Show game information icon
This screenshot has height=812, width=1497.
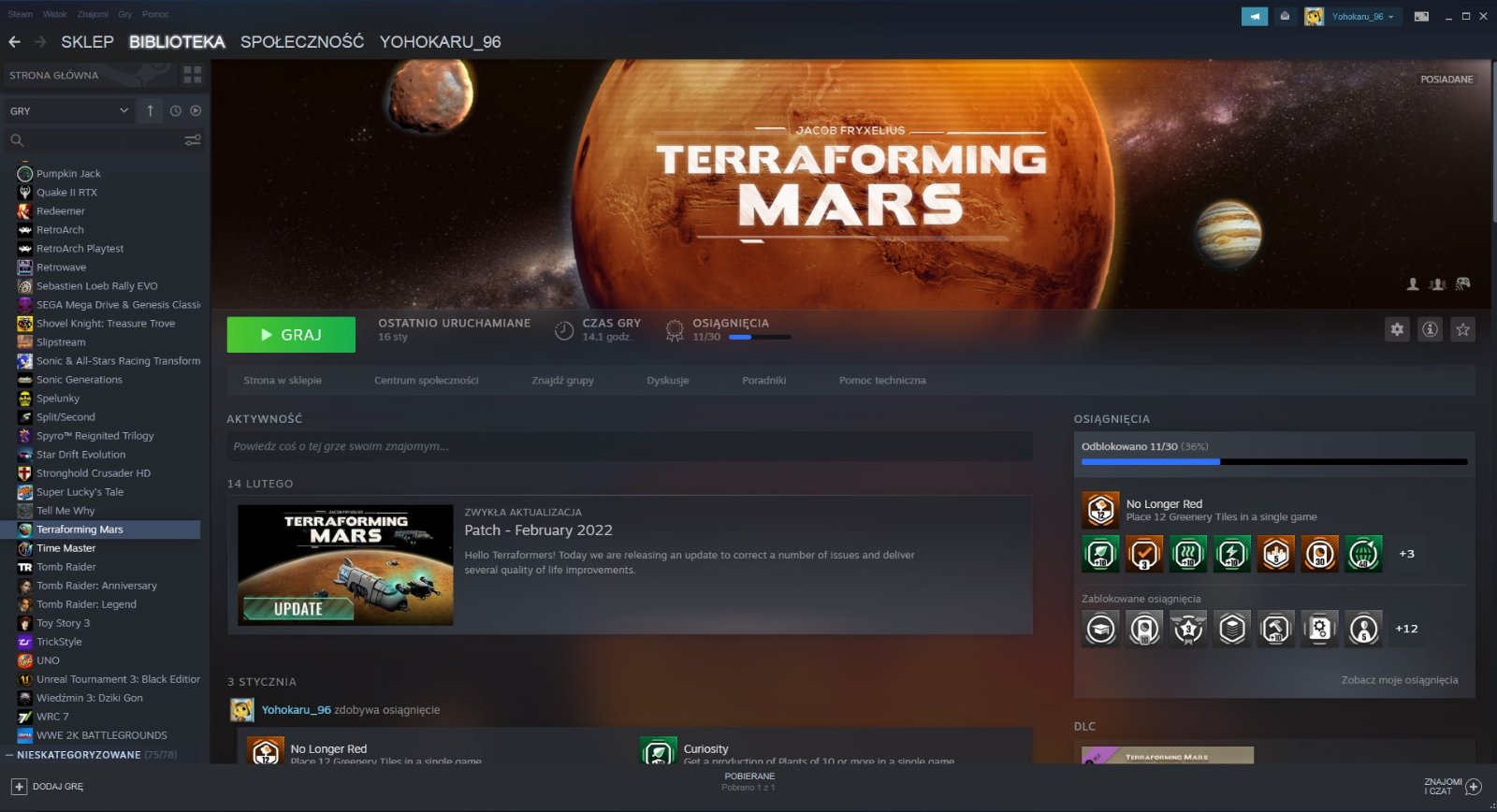coord(1430,329)
